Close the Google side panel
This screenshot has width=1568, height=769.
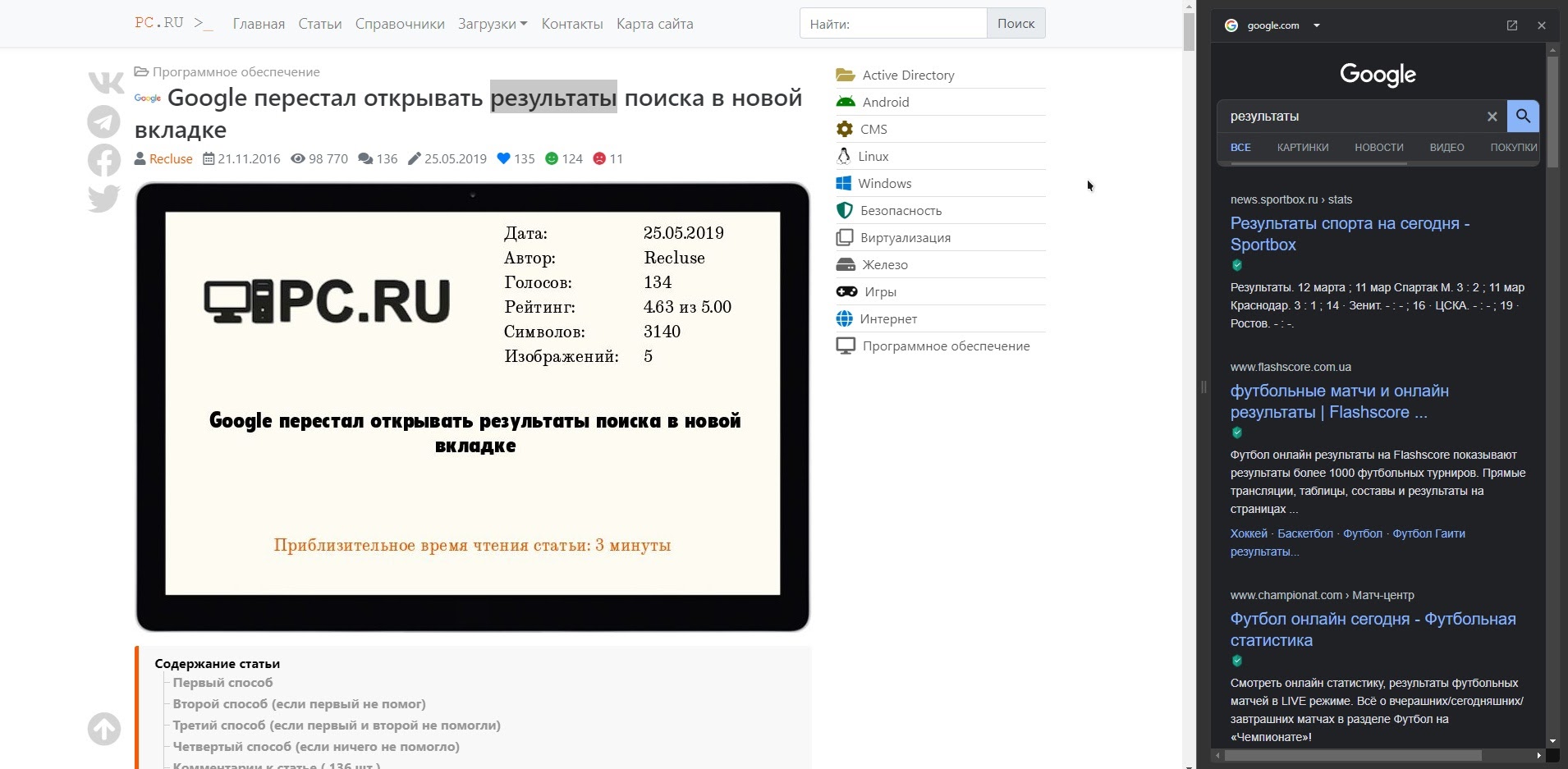coord(1542,25)
